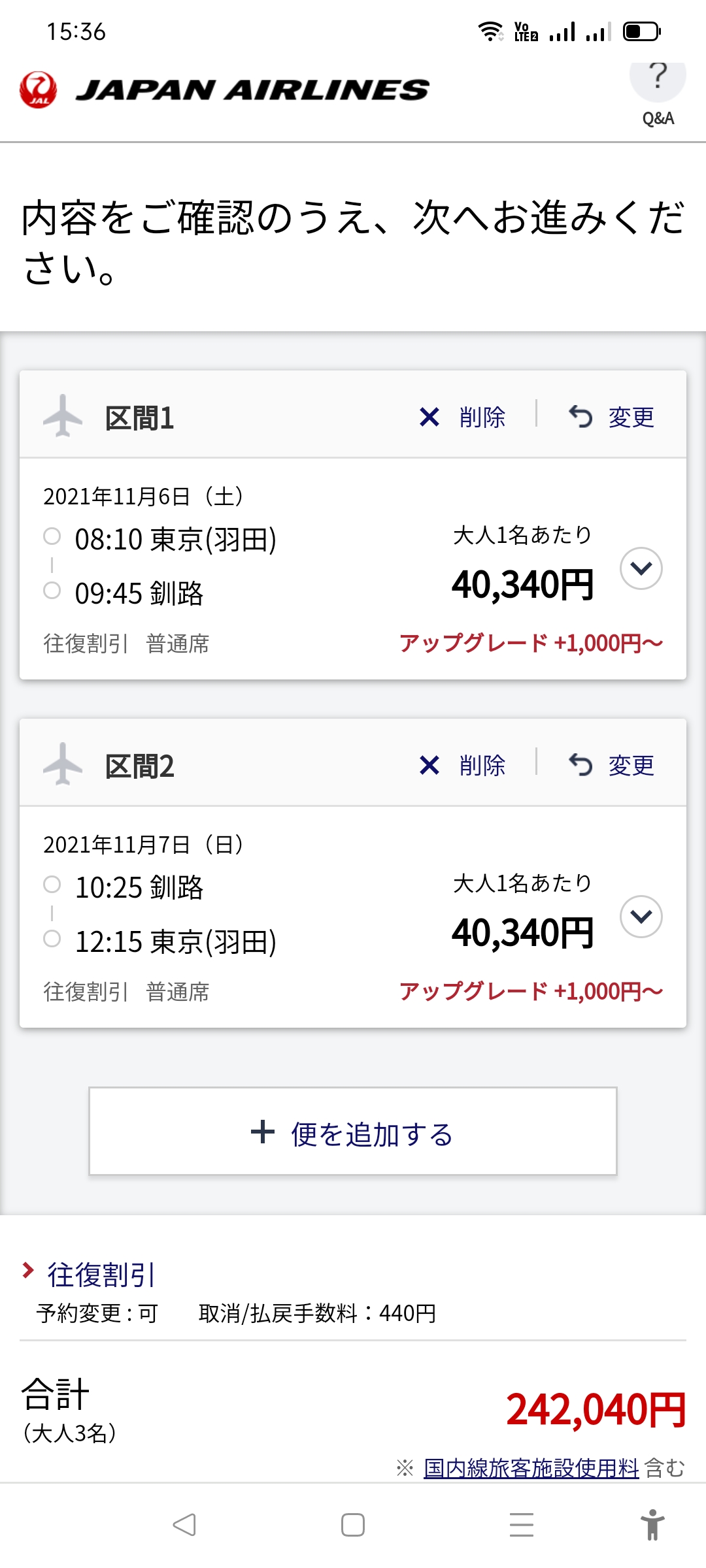Click the X delete icon for 区間1
This screenshot has width=706, height=1568.
tap(429, 417)
